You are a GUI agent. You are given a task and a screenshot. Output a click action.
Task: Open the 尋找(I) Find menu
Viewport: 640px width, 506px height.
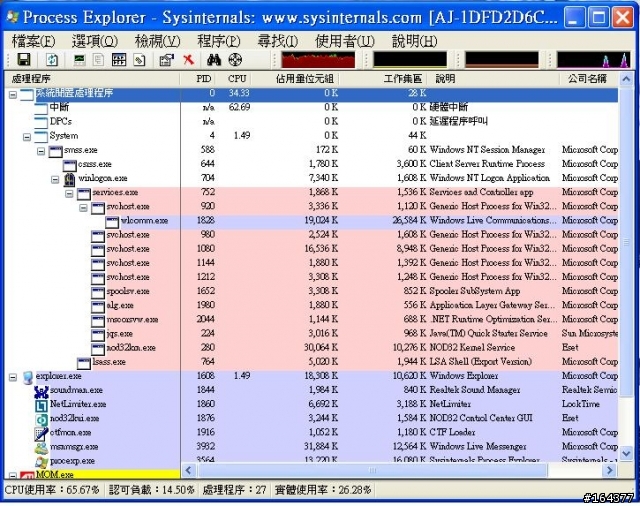(x=278, y=41)
